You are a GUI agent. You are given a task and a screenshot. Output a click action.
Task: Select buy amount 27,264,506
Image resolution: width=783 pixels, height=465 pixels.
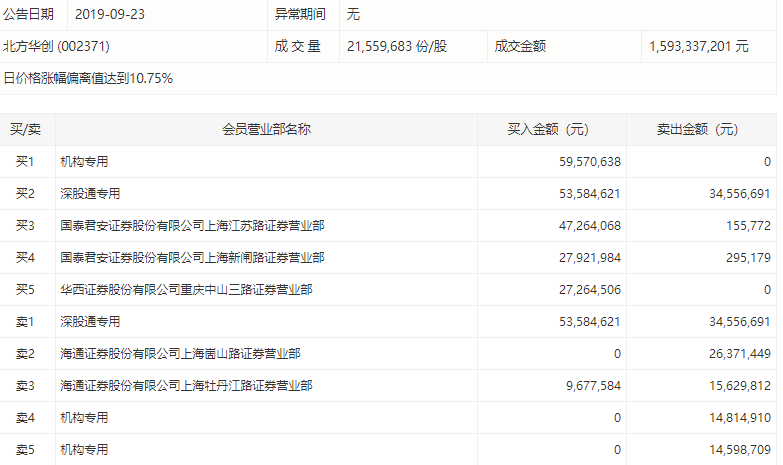(x=590, y=289)
